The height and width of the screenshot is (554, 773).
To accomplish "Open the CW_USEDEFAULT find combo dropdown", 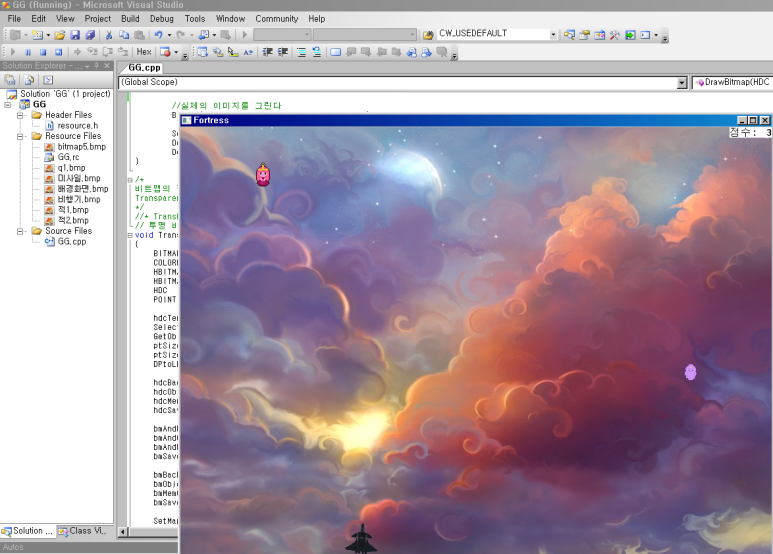I will point(553,35).
